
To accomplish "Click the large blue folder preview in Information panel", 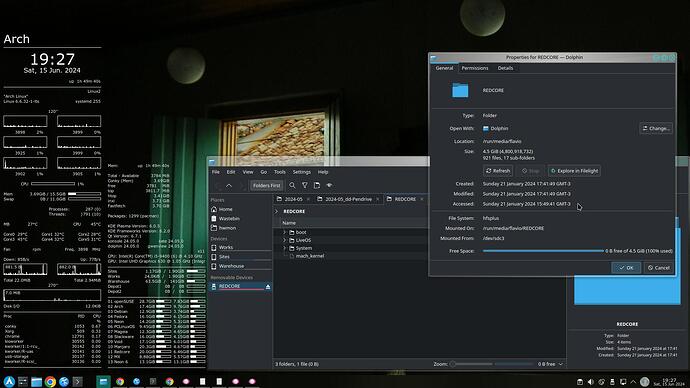I will (x=627, y=290).
